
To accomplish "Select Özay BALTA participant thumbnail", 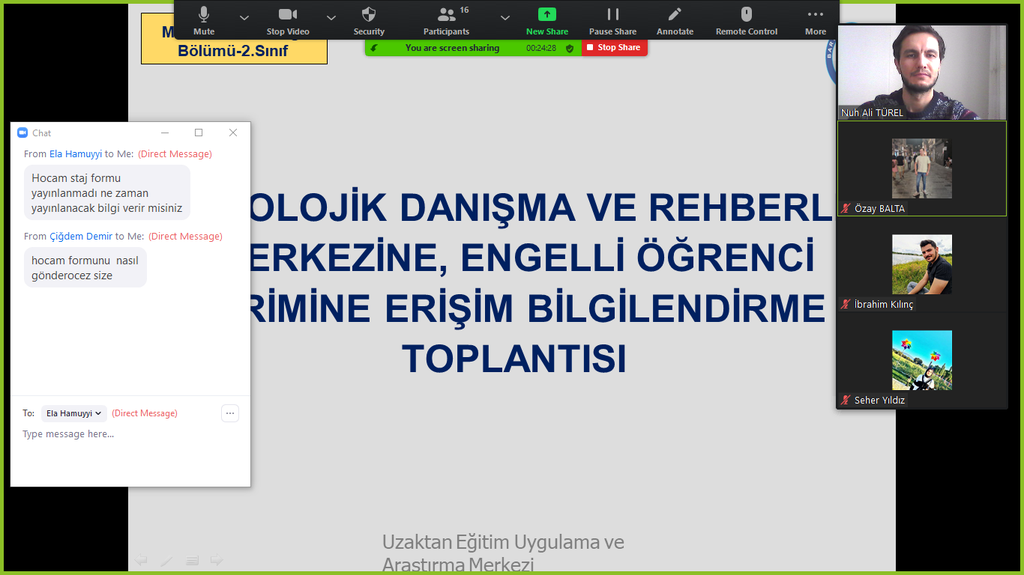I will click(x=922, y=169).
